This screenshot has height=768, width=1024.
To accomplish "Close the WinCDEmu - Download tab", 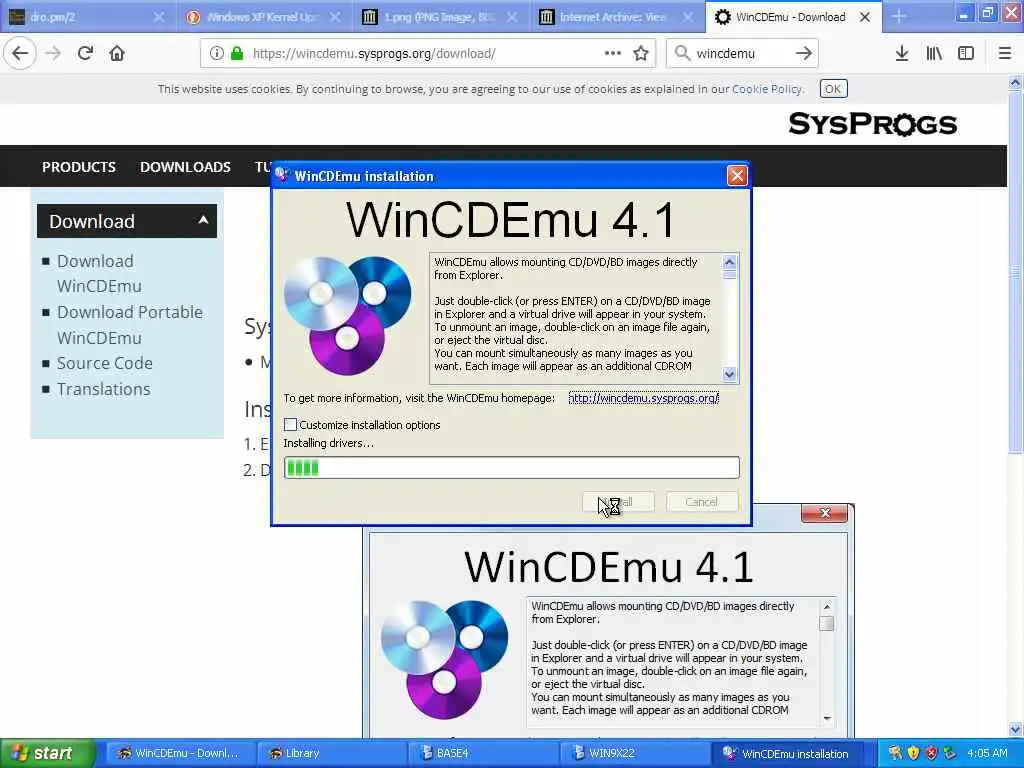I will coord(865,17).
